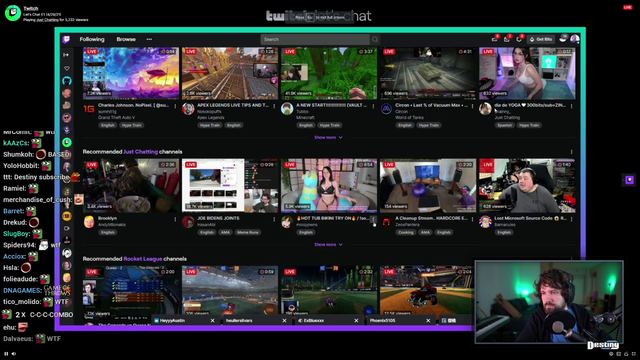The width and height of the screenshot is (640, 360).
Task: Expand the left sidebar with the arrow icon
Action: tap(67, 55)
